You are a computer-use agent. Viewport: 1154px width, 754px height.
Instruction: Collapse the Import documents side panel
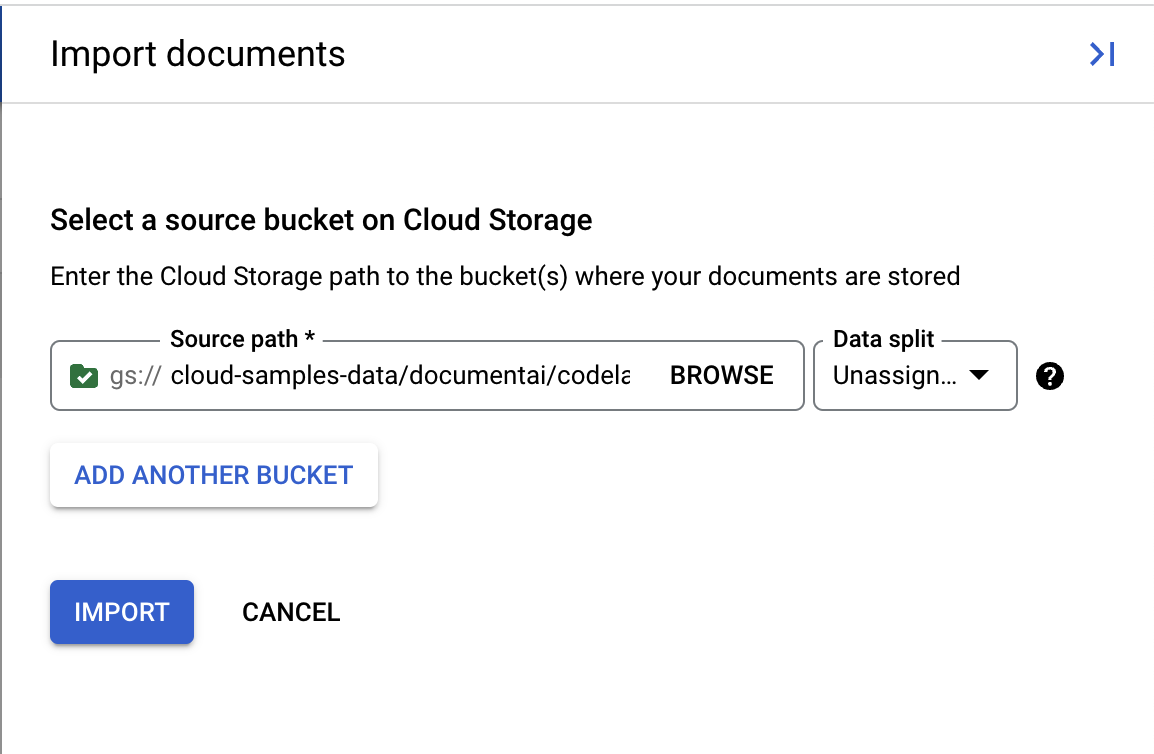tap(1101, 54)
